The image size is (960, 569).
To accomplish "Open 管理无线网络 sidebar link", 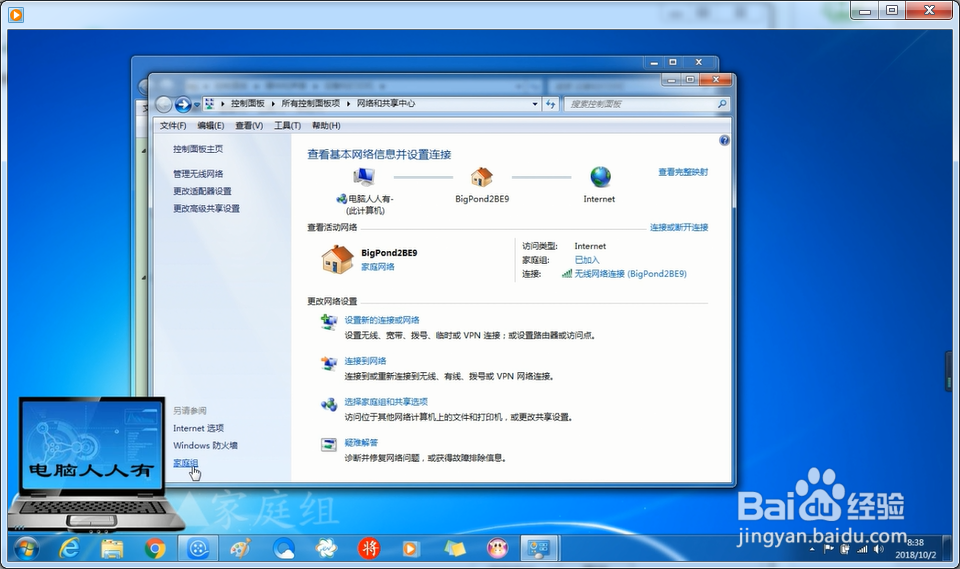I will coord(198,174).
